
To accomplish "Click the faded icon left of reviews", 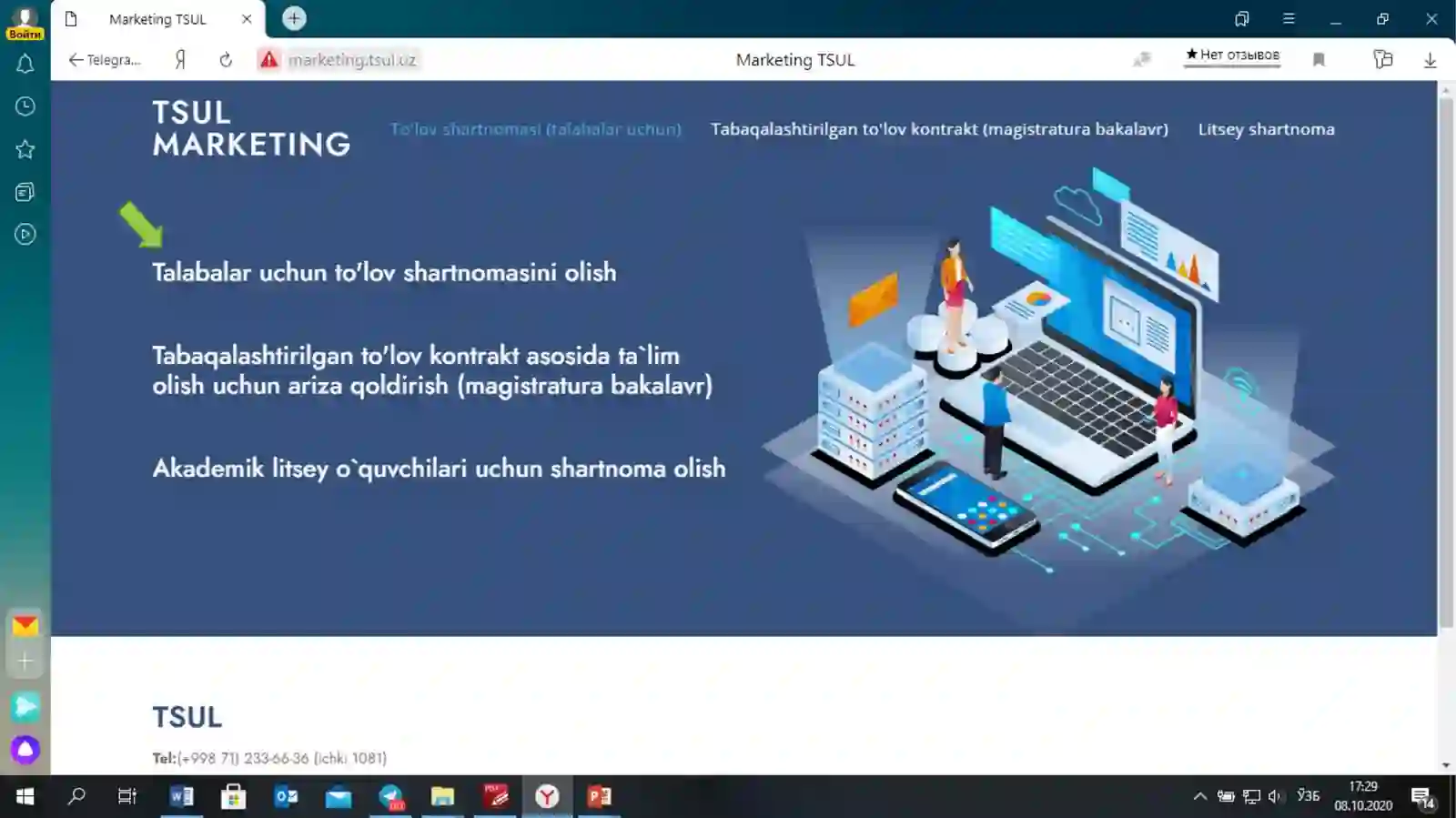I will 1142,60.
